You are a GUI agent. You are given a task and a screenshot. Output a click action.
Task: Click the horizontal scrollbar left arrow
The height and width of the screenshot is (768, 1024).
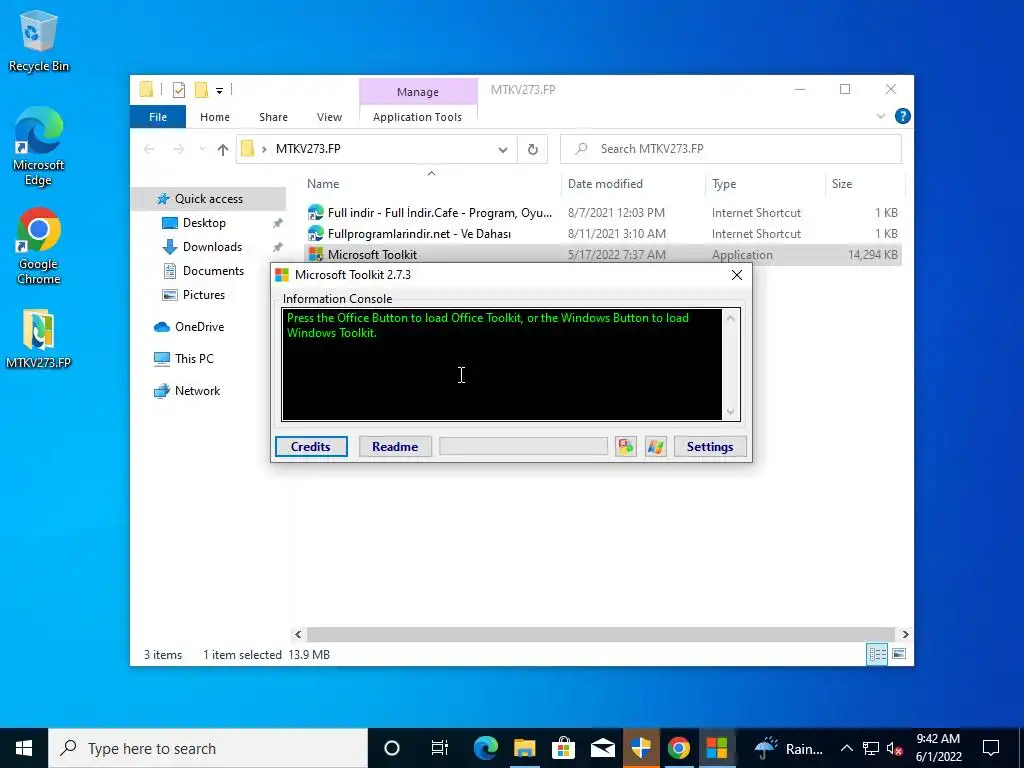(298, 634)
